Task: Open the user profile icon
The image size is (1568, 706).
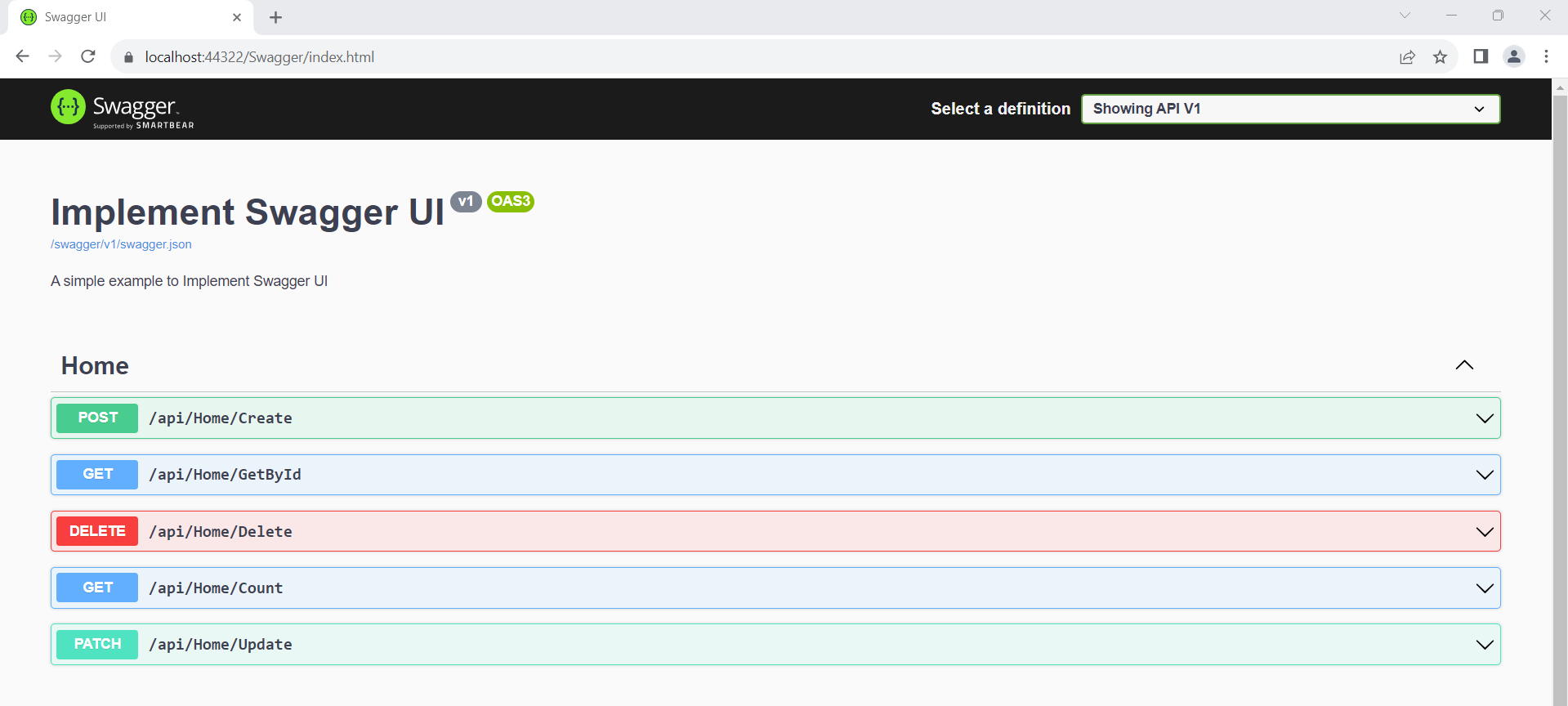Action: click(1514, 56)
